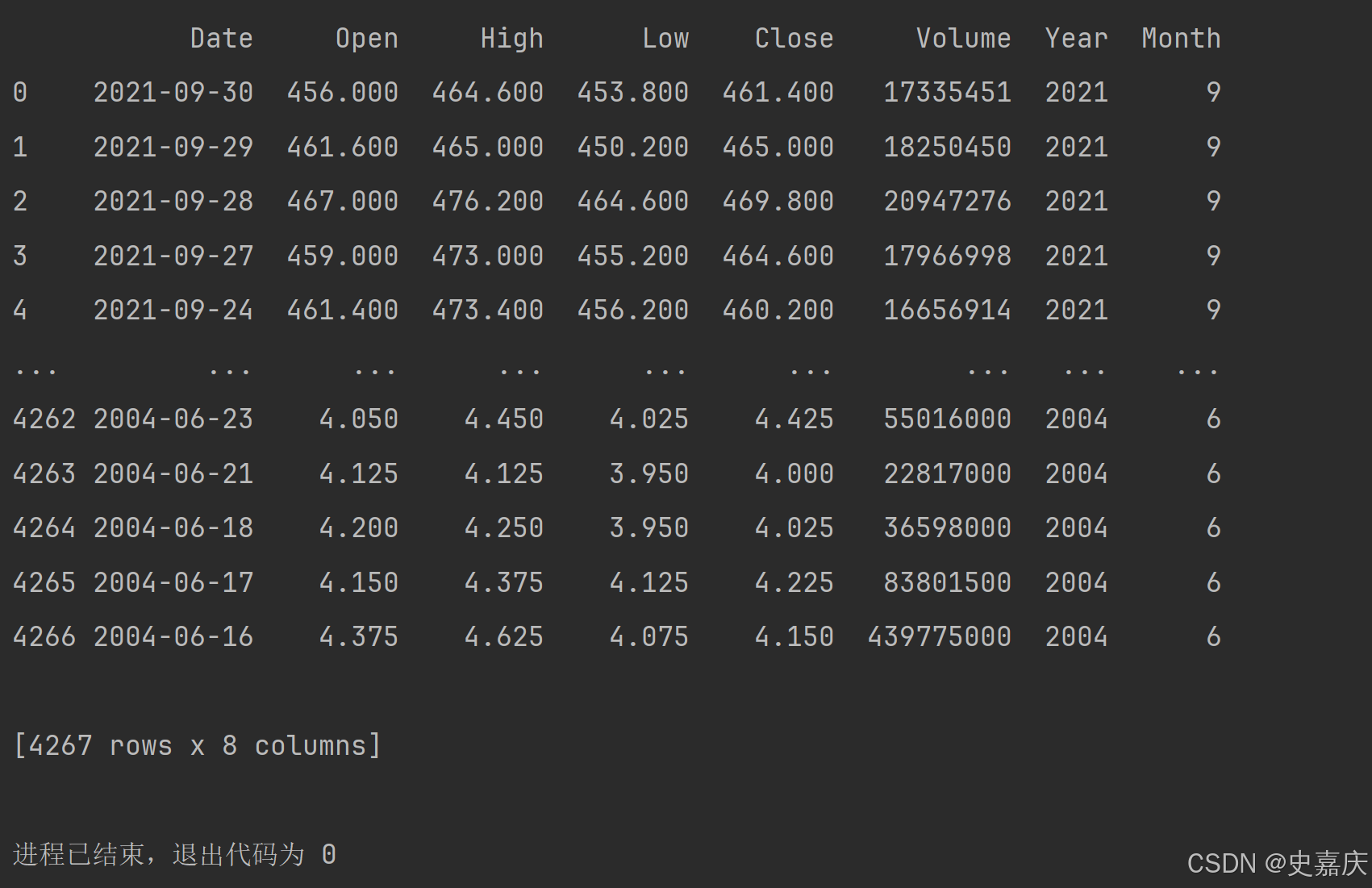Click High value 473.400
This screenshot has height=888, width=1372.
coord(488,310)
